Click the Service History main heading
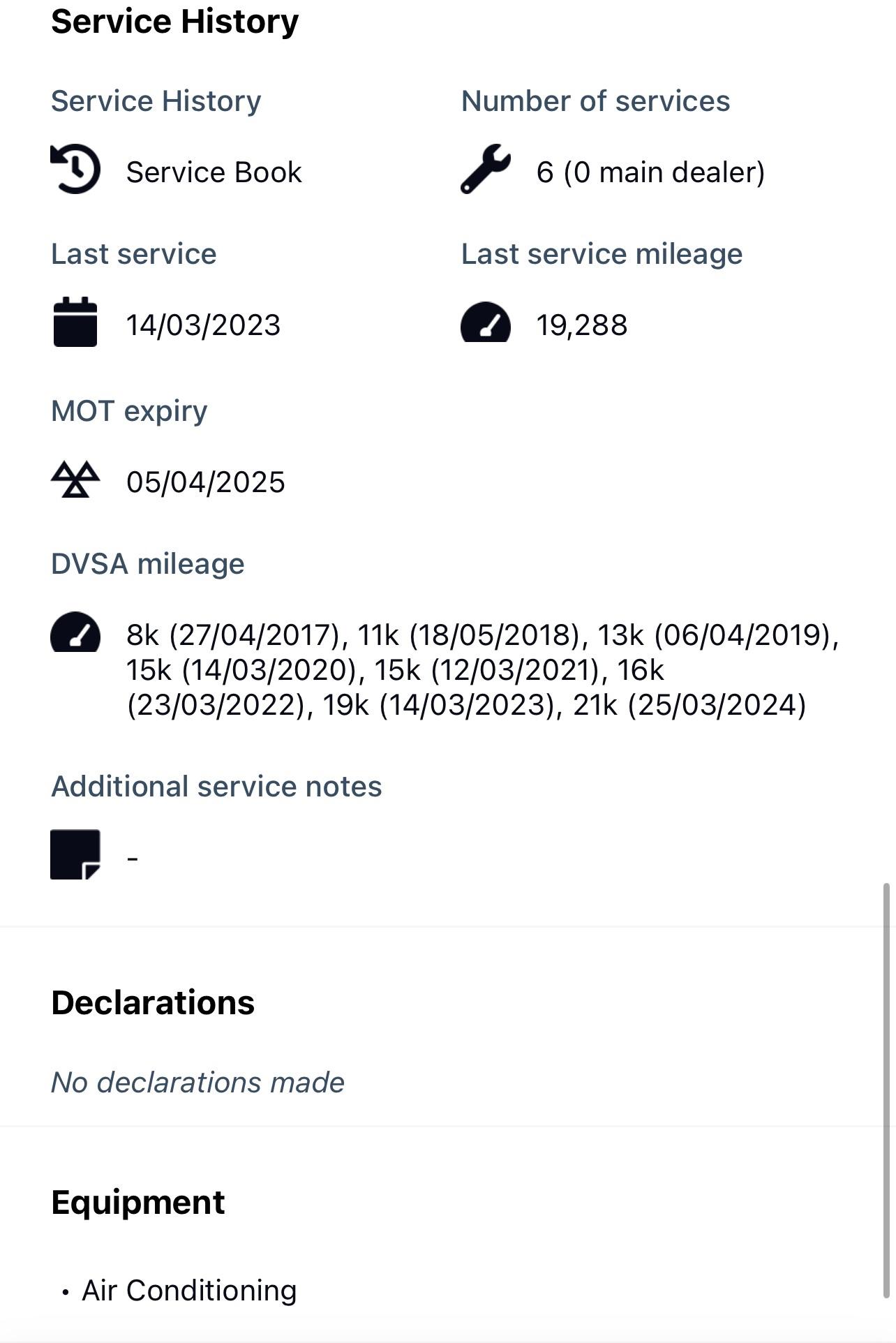 174,21
